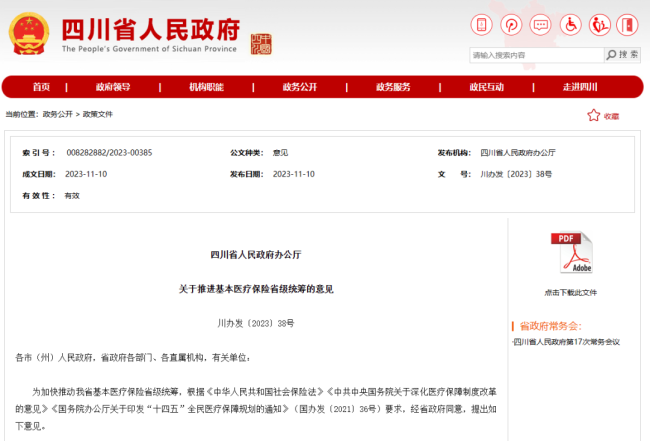Open 政民互动 navigation item
650x441 pixels.
click(486, 87)
